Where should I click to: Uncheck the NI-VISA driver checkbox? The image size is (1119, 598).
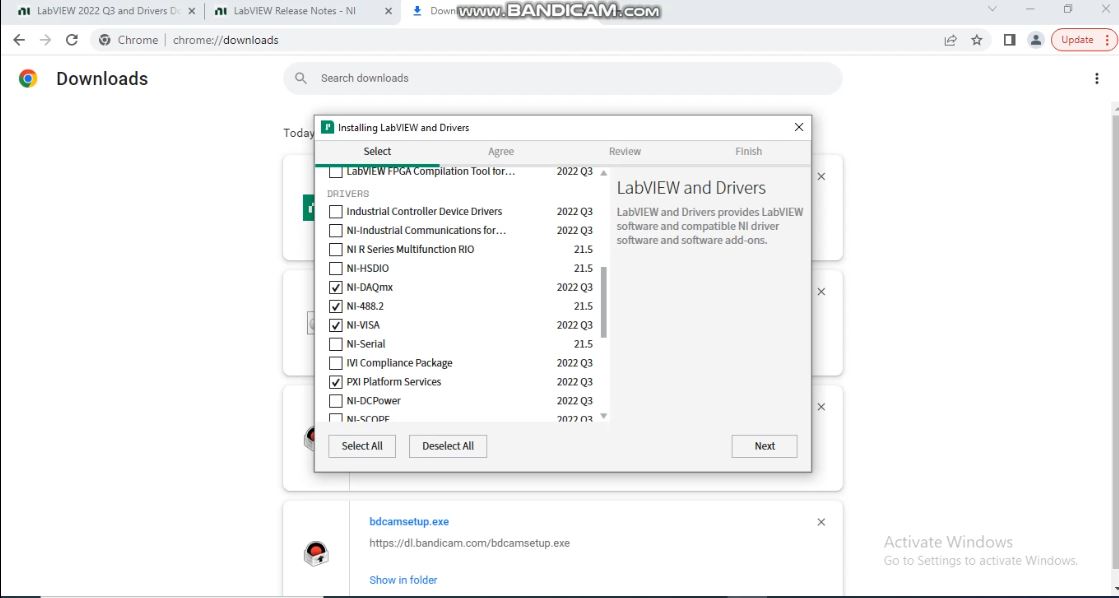pos(336,325)
